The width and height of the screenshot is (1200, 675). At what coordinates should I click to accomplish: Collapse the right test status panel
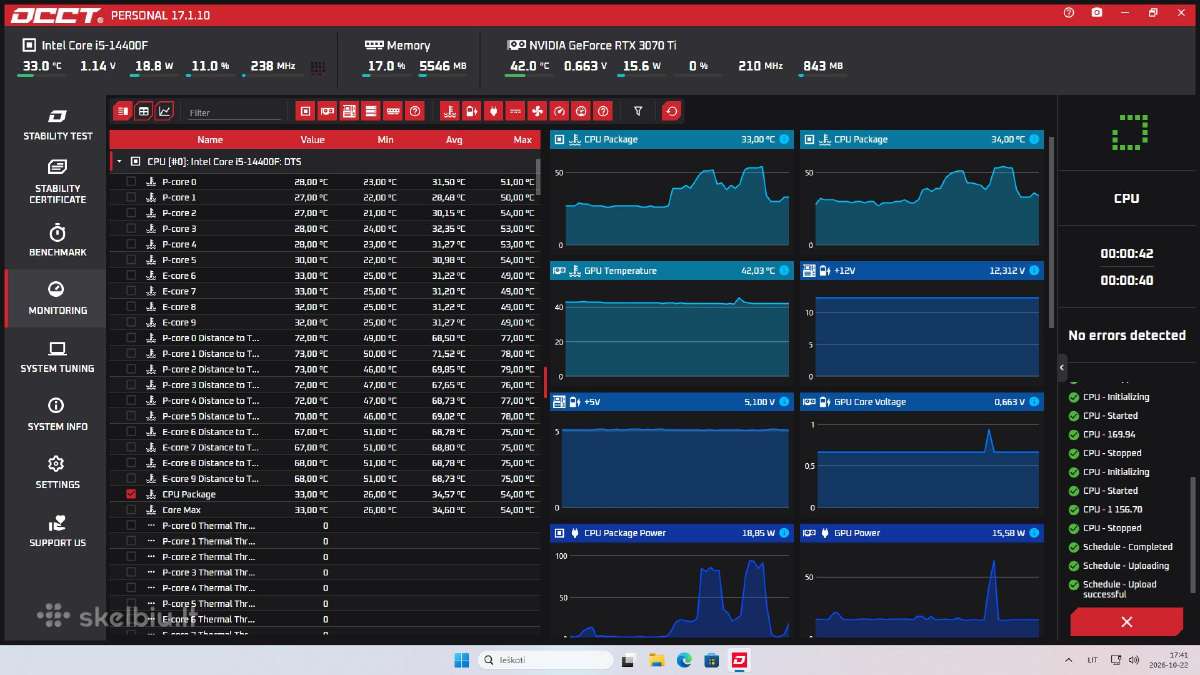pos(1062,368)
